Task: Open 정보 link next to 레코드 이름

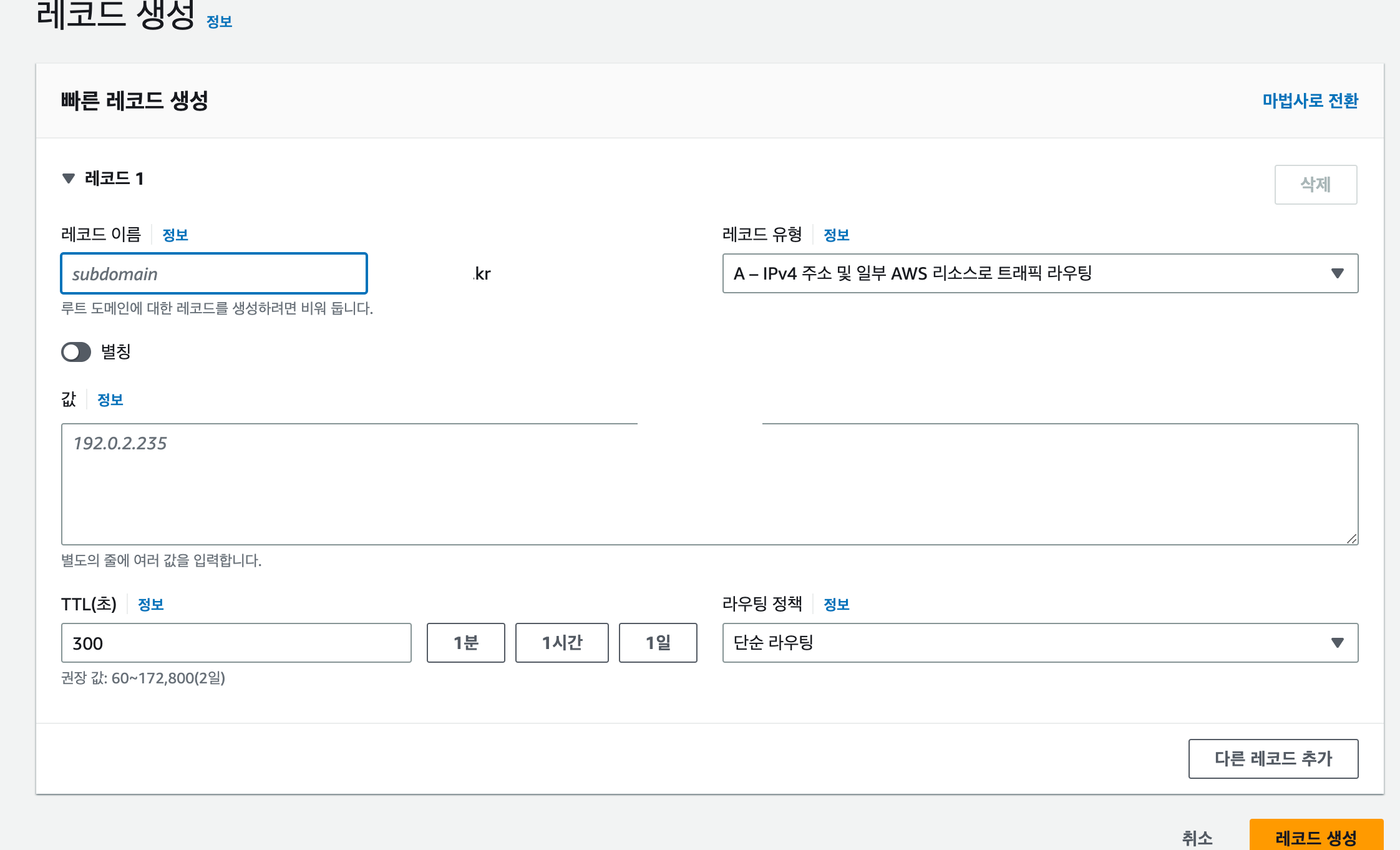Action: [175, 235]
